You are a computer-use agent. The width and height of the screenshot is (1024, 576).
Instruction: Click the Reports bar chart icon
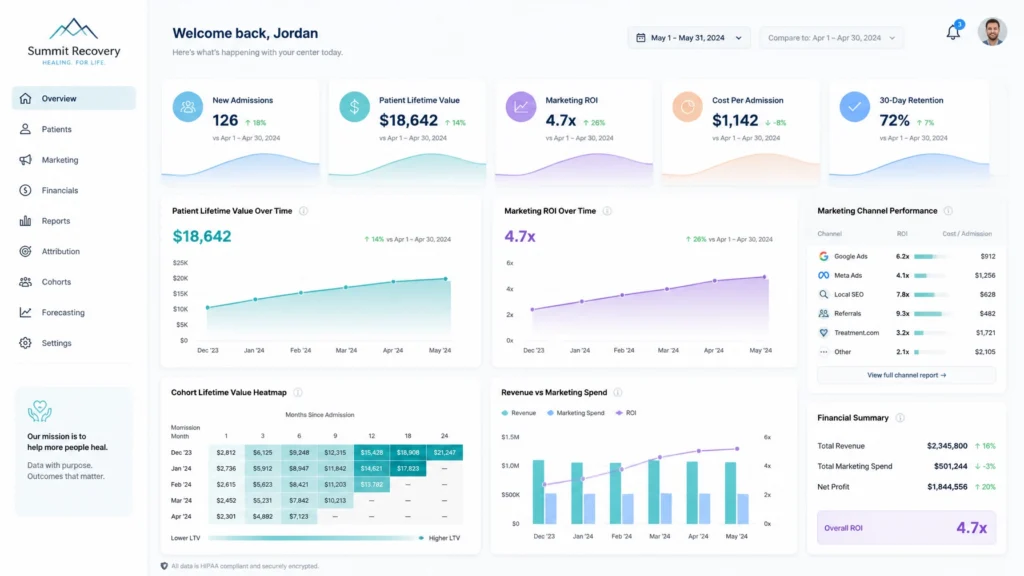point(25,221)
